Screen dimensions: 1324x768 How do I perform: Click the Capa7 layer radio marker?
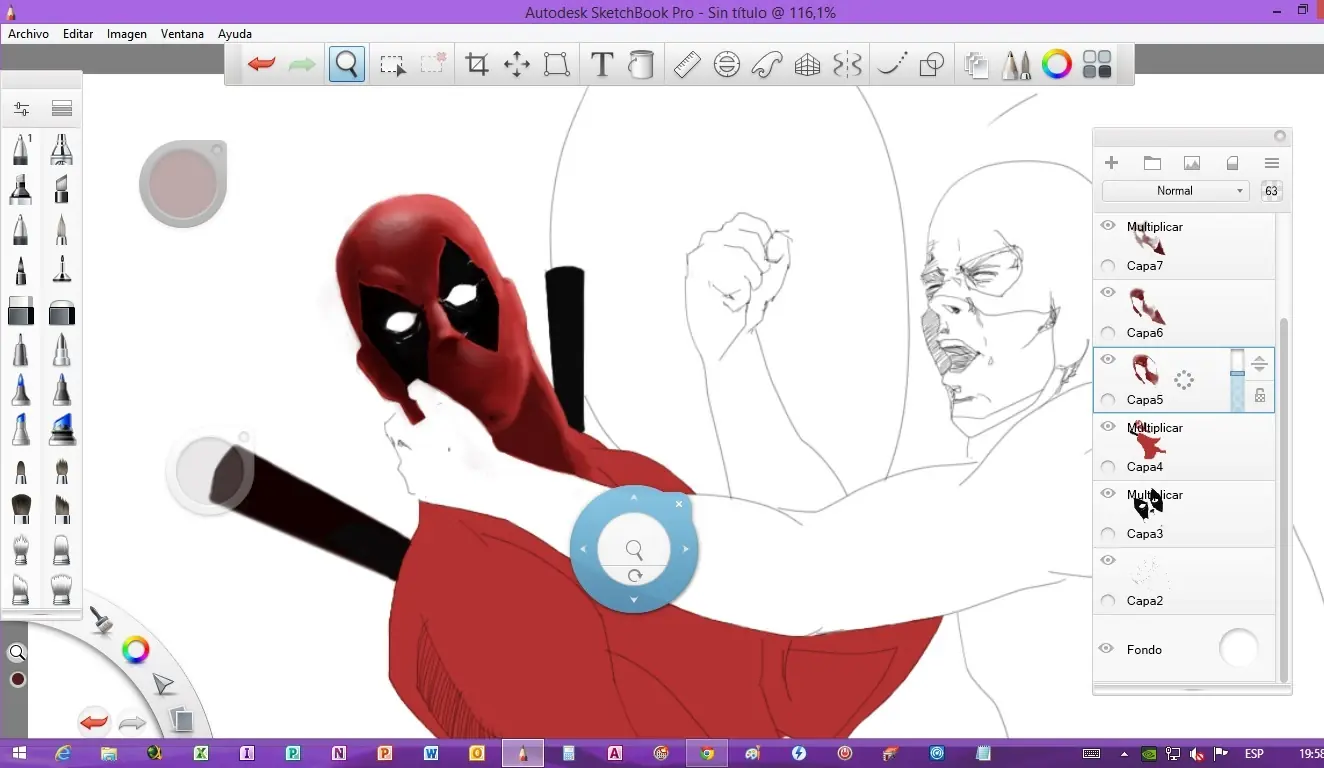pyautogui.click(x=1108, y=266)
